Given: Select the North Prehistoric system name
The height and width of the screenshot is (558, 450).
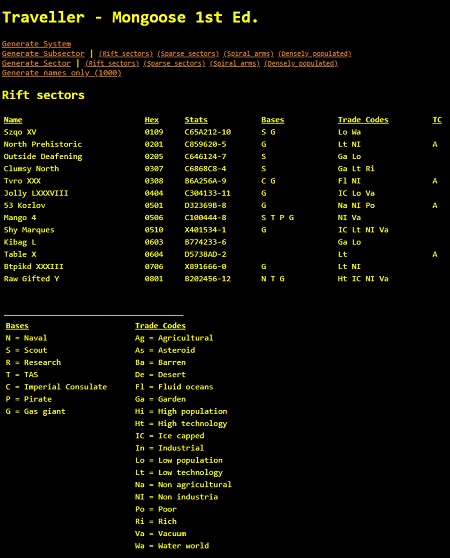Looking at the screenshot, I should 43,144.
